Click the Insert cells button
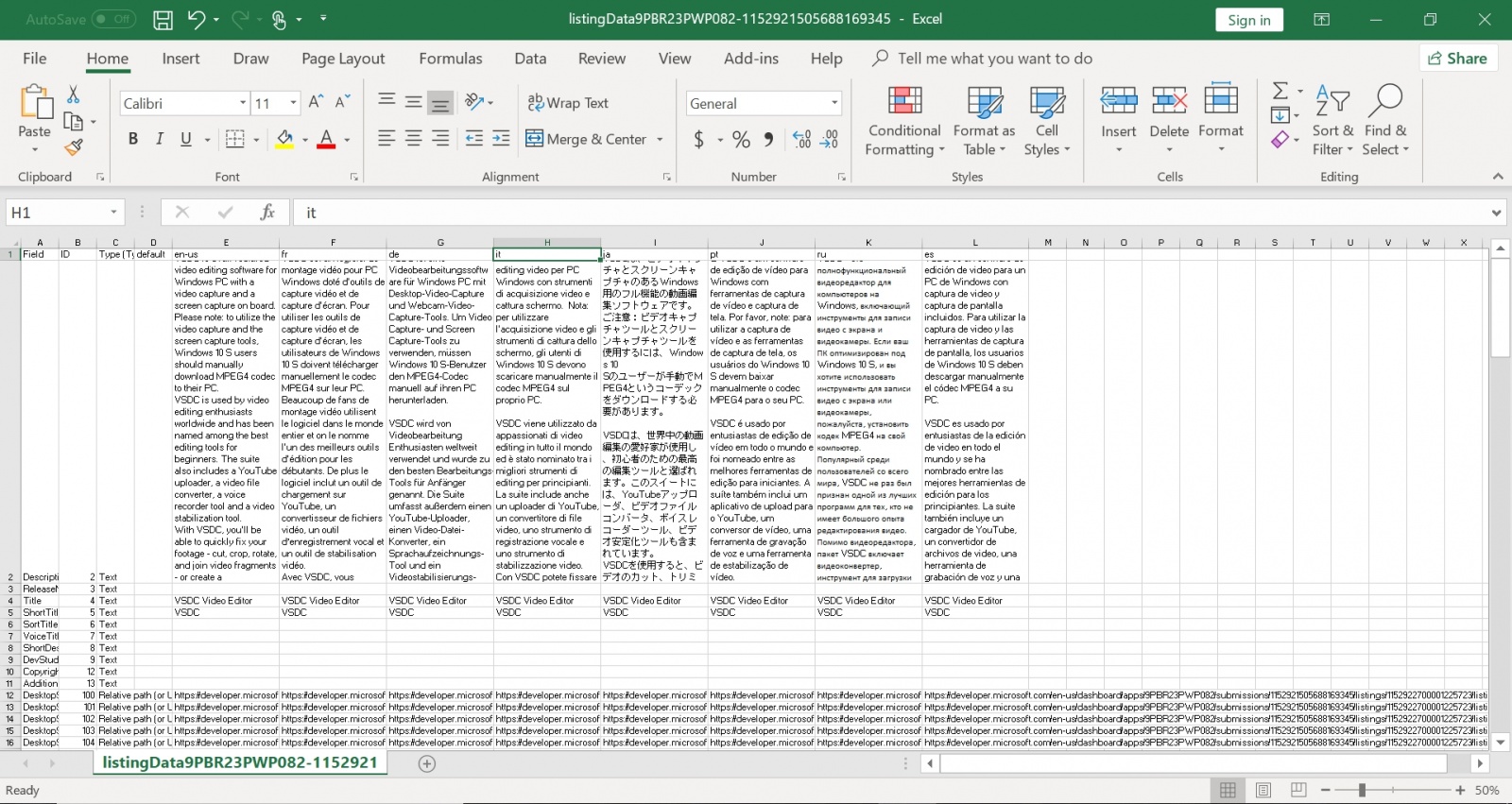Viewport: 1512px width, 804px height. point(1119,120)
